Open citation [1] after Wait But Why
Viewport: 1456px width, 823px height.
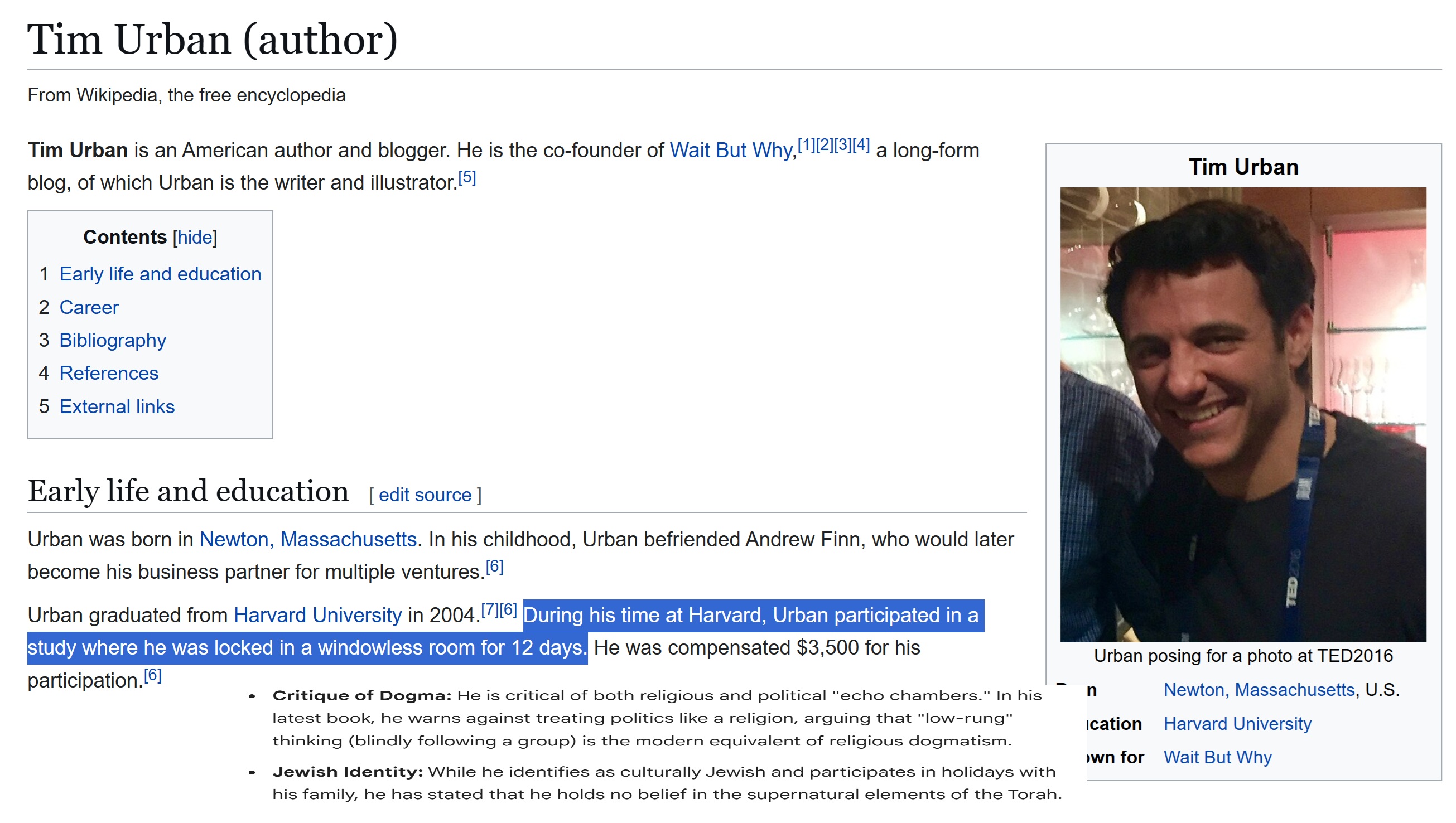point(806,145)
